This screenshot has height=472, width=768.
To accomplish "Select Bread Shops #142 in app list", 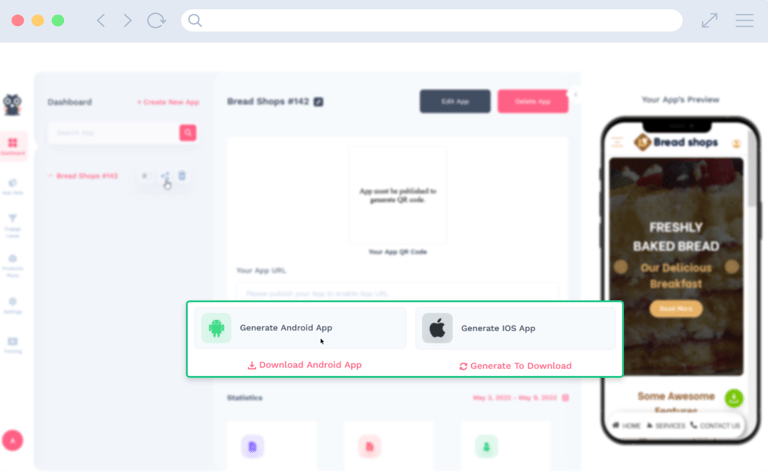I will pos(87,176).
